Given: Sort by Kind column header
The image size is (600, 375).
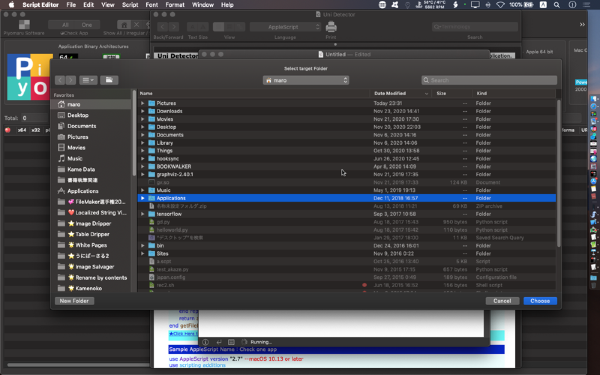Looking at the screenshot, I should click(514, 93).
